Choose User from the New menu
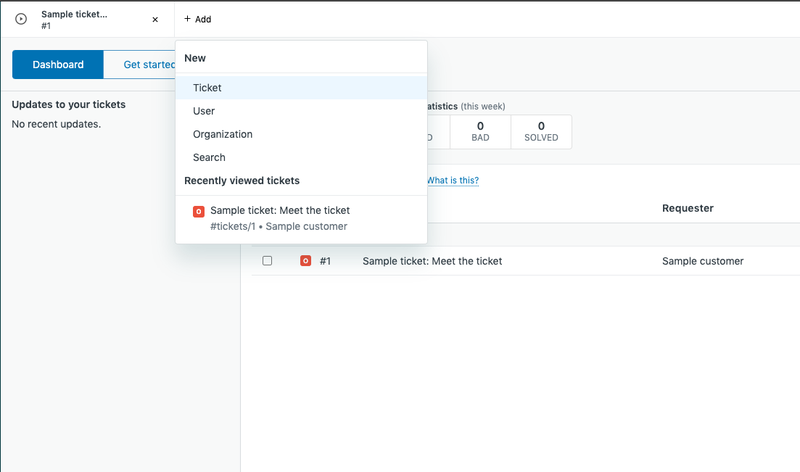Image resolution: width=800 pixels, height=472 pixels. pos(301,111)
